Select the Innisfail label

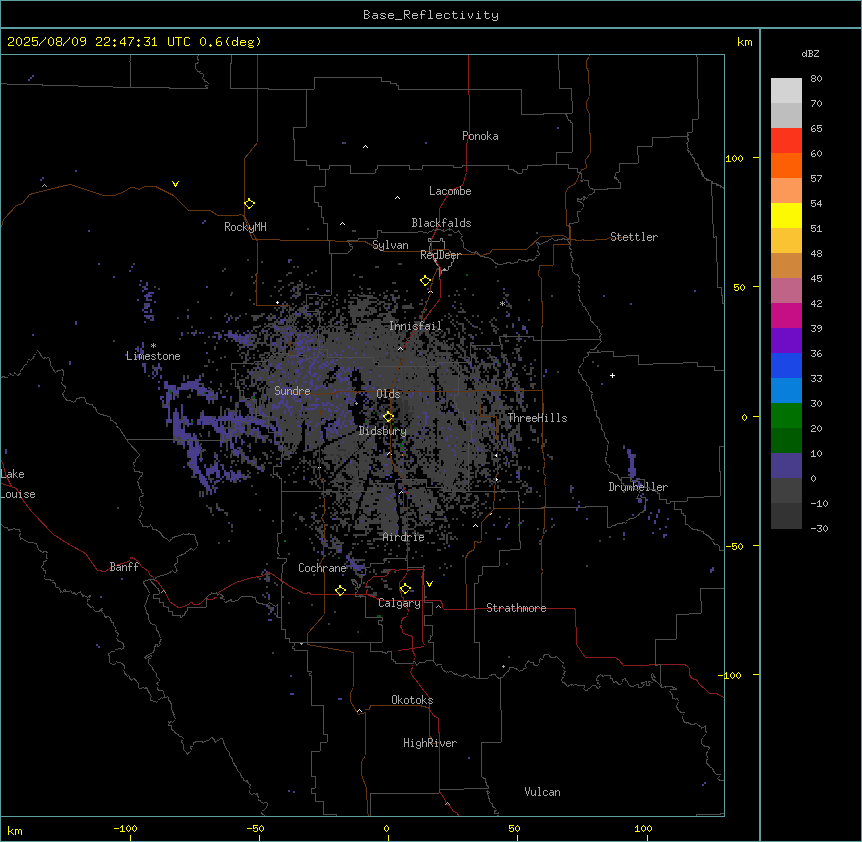tap(416, 326)
